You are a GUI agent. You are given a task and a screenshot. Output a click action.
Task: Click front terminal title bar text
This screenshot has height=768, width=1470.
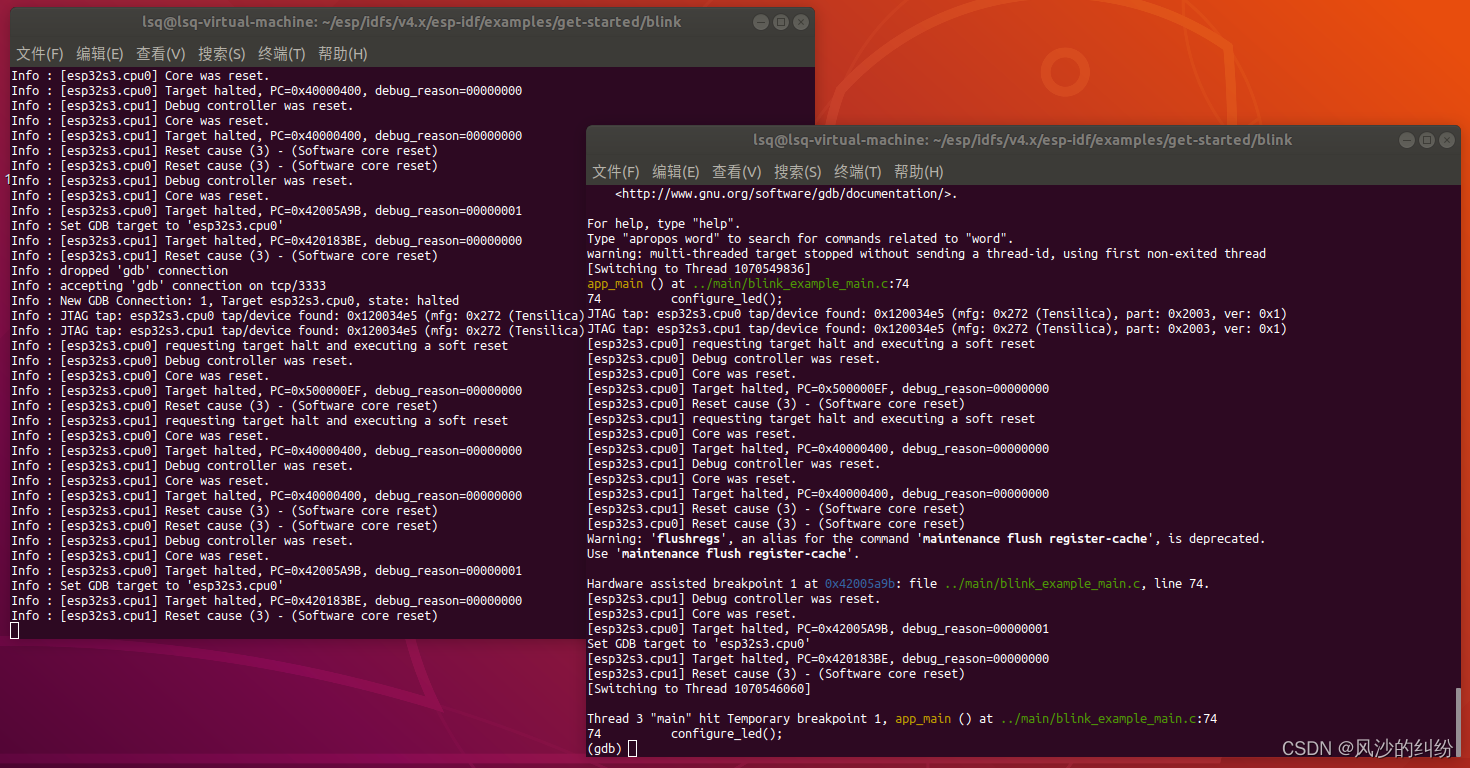[1023, 140]
